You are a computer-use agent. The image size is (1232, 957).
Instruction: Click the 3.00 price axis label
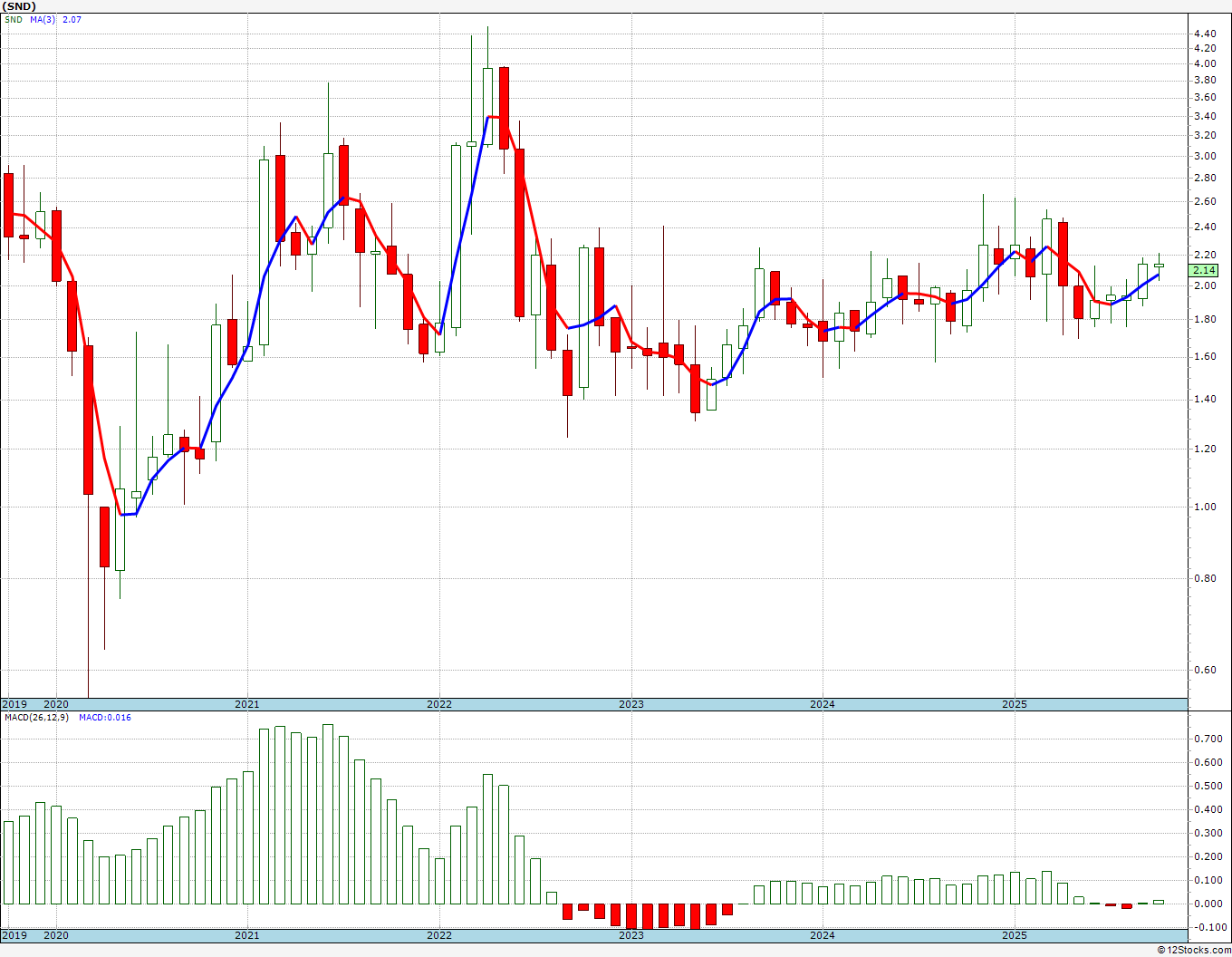click(1205, 156)
